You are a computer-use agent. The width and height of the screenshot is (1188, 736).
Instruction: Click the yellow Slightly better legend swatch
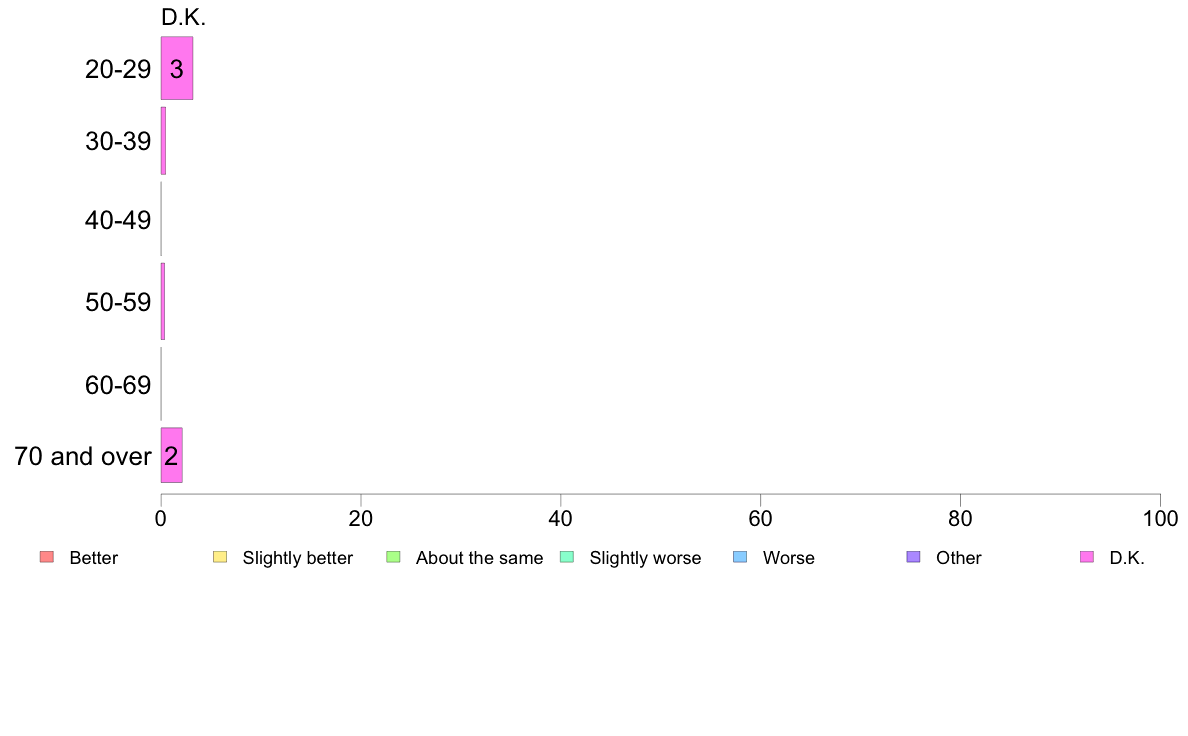coord(220,557)
